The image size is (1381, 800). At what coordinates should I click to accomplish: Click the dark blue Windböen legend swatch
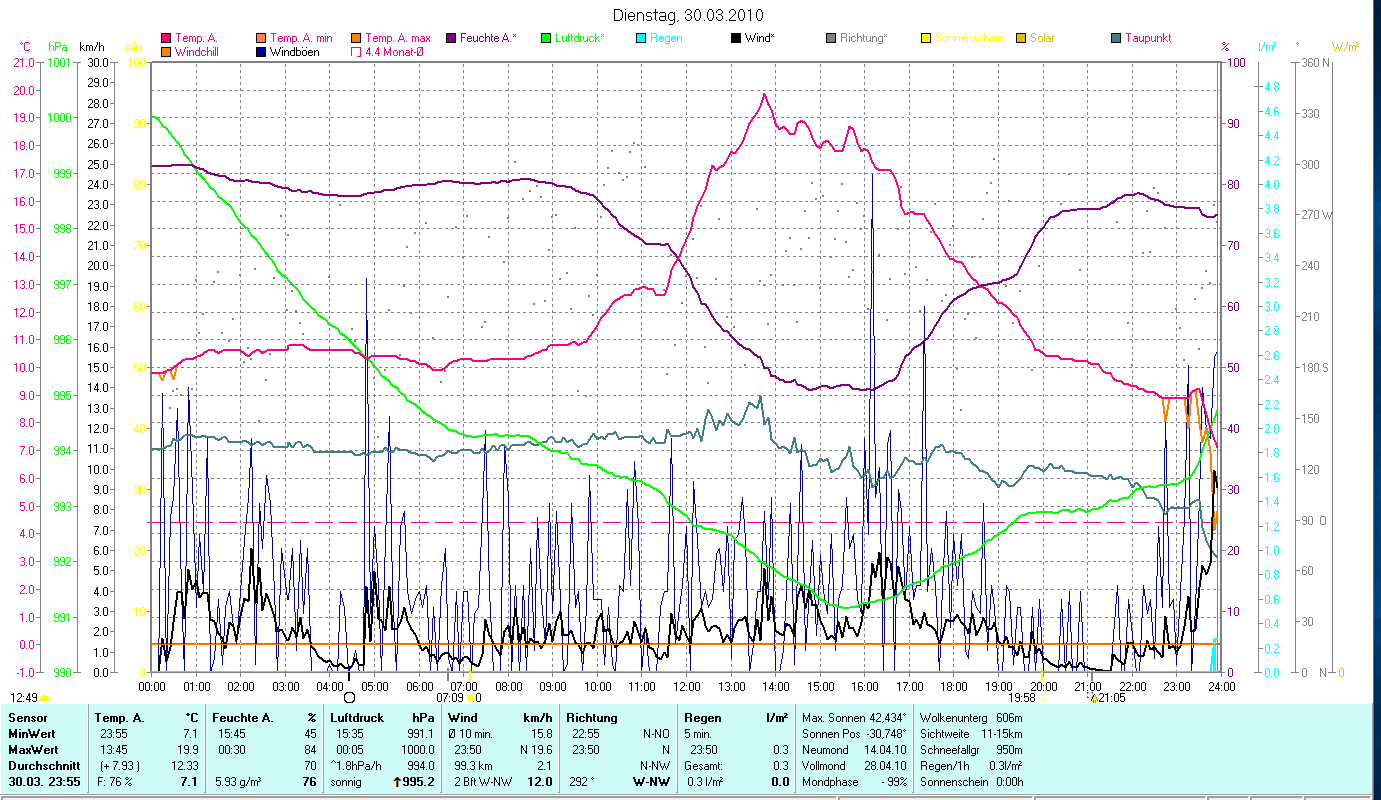260,52
